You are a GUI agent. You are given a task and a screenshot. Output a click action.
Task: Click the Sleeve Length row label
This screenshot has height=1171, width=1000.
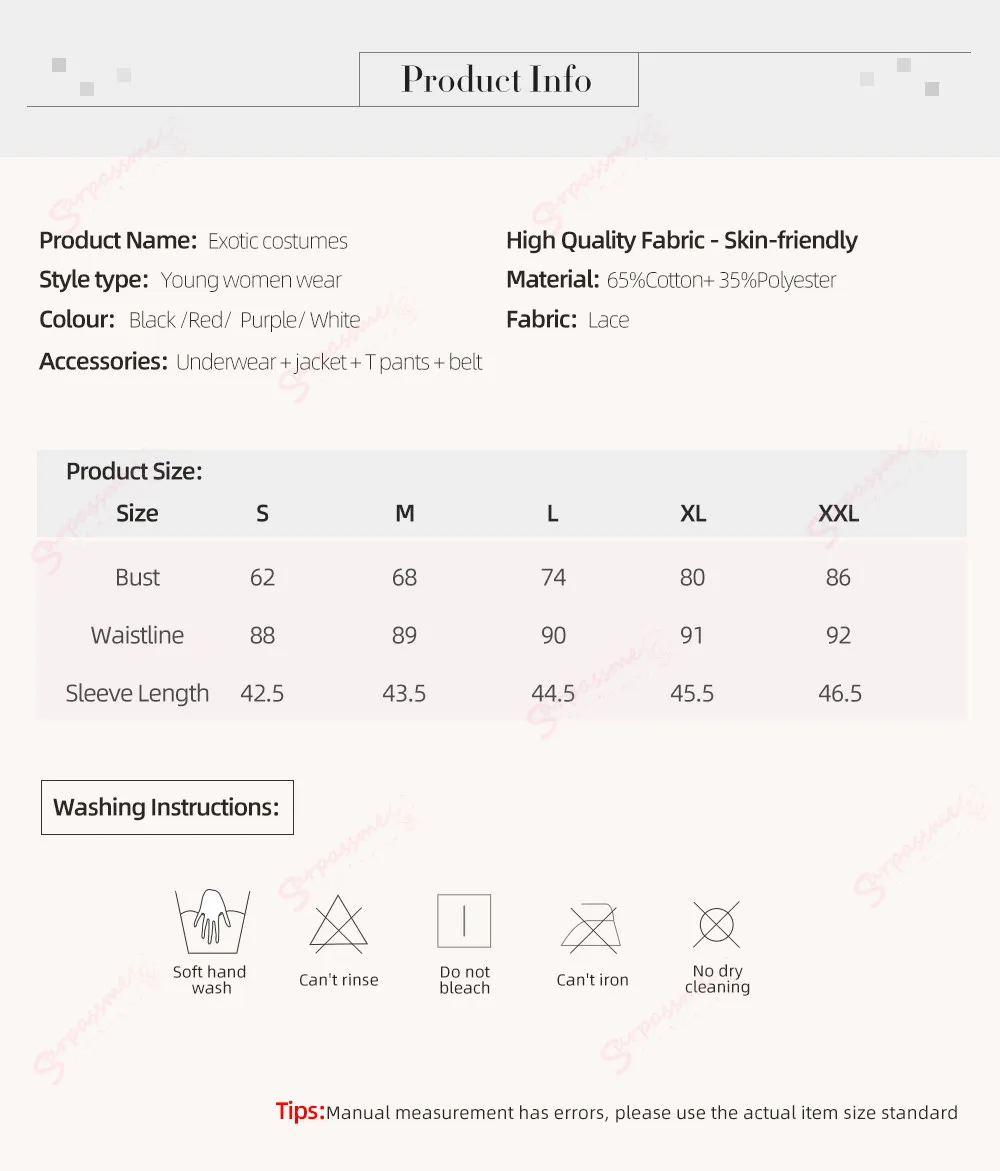[137, 694]
